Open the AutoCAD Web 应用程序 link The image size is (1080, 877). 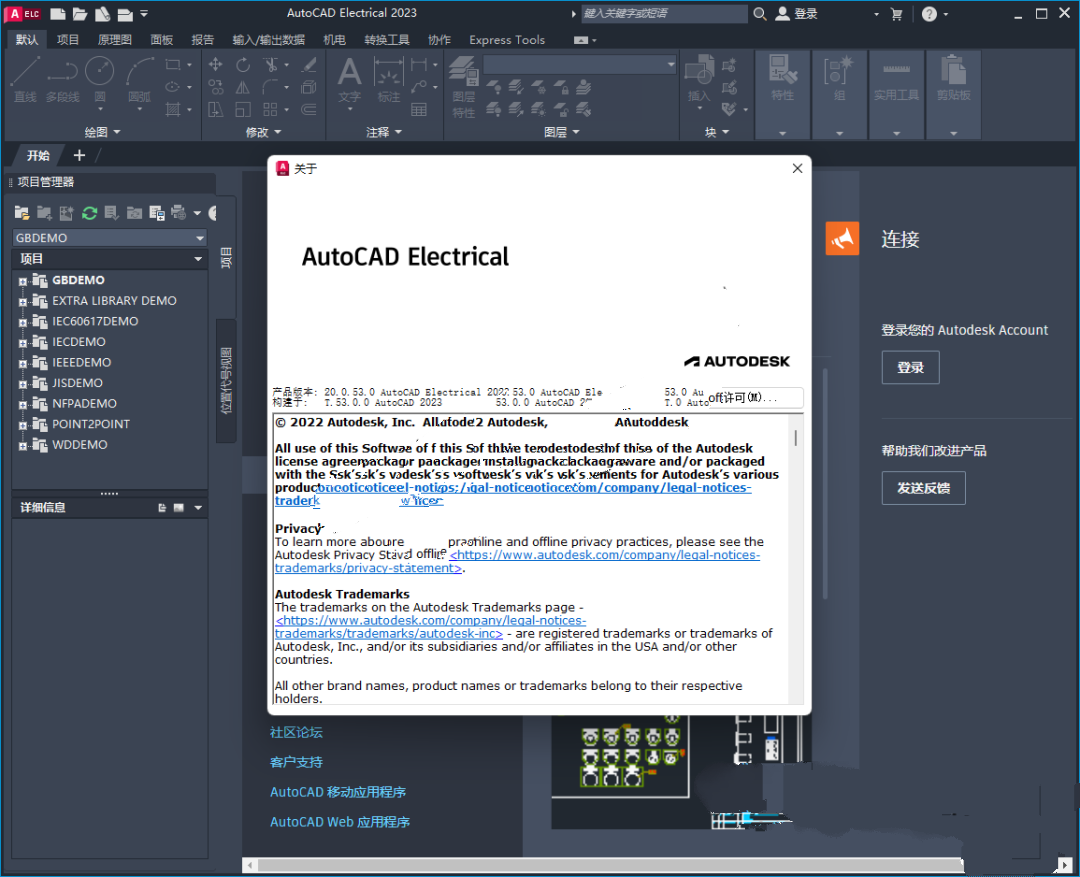(x=340, y=822)
